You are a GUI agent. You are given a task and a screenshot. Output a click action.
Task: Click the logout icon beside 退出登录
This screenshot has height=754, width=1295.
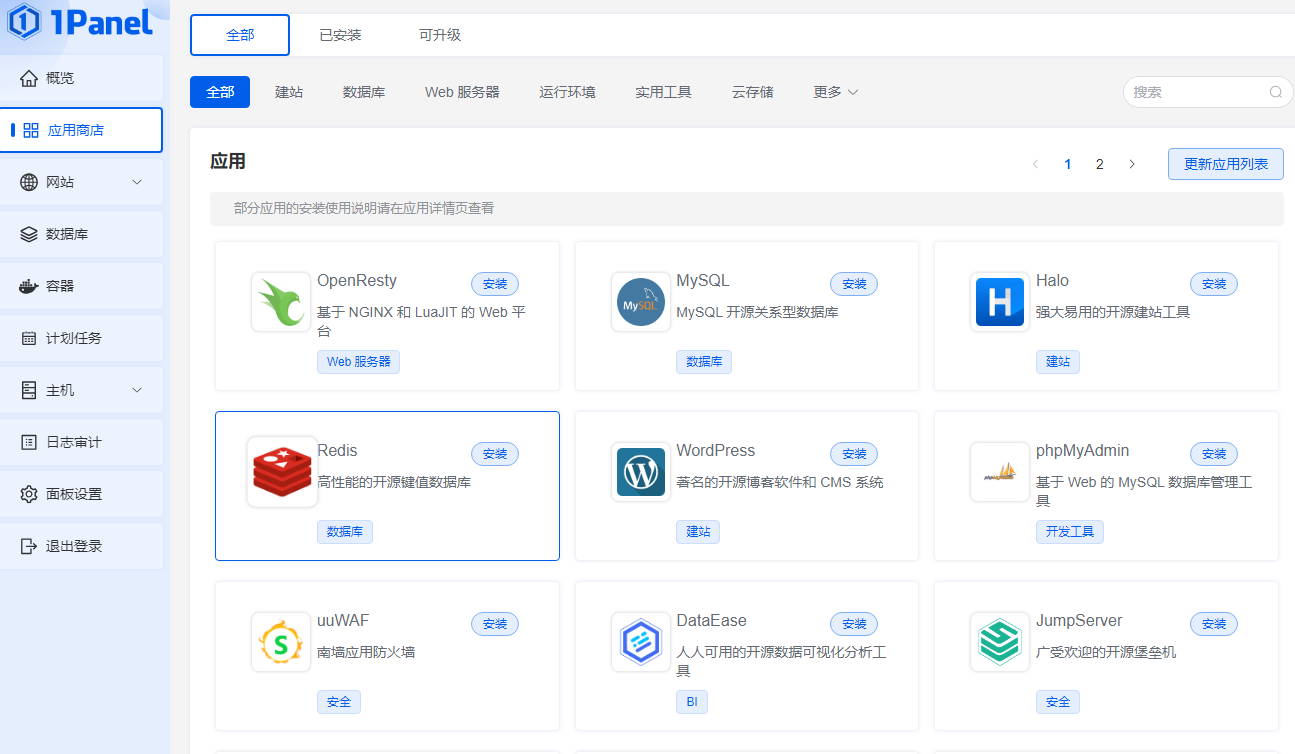click(29, 546)
